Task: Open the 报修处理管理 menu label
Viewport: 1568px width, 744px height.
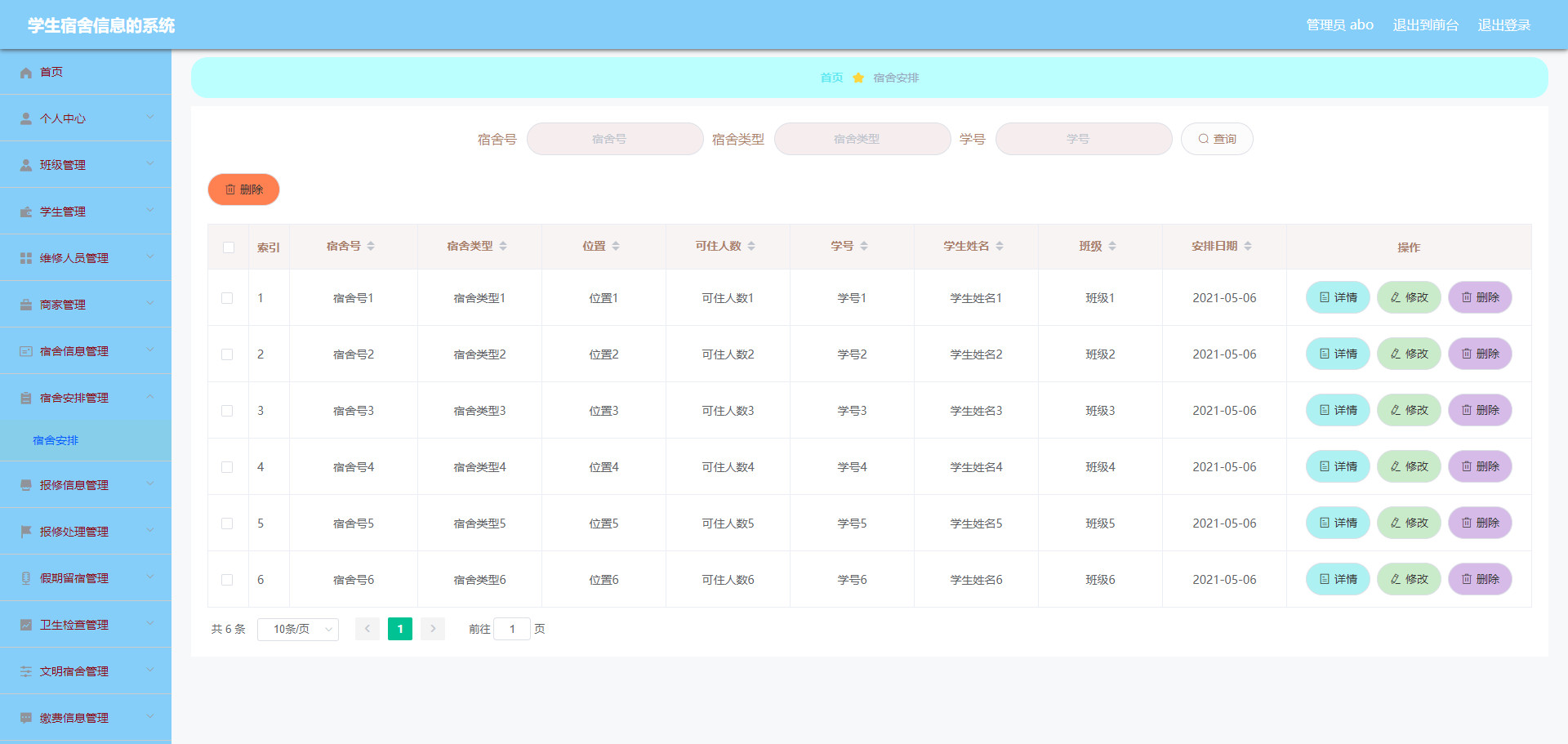Action: click(x=74, y=532)
